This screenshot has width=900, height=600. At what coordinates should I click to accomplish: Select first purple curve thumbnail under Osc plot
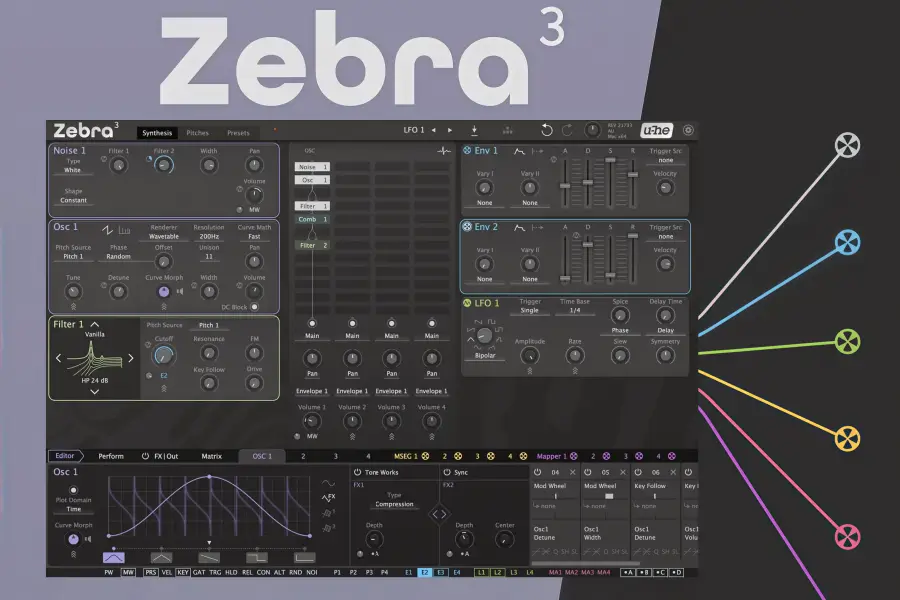114,557
